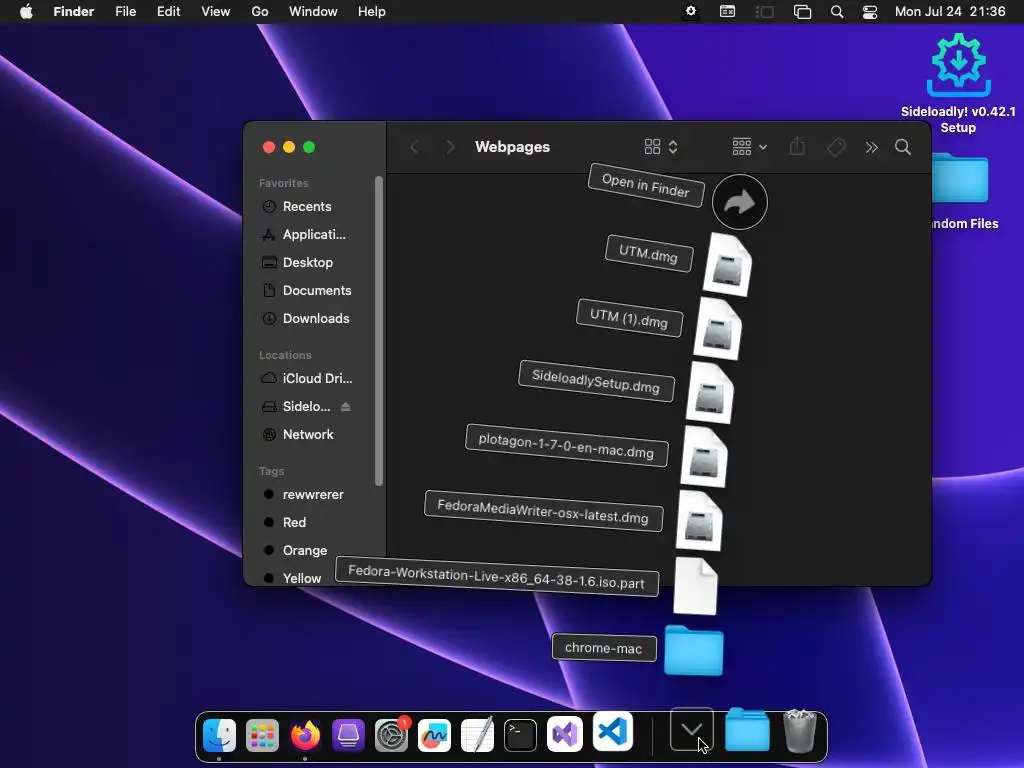Open System Settings in the dock

pos(391,735)
